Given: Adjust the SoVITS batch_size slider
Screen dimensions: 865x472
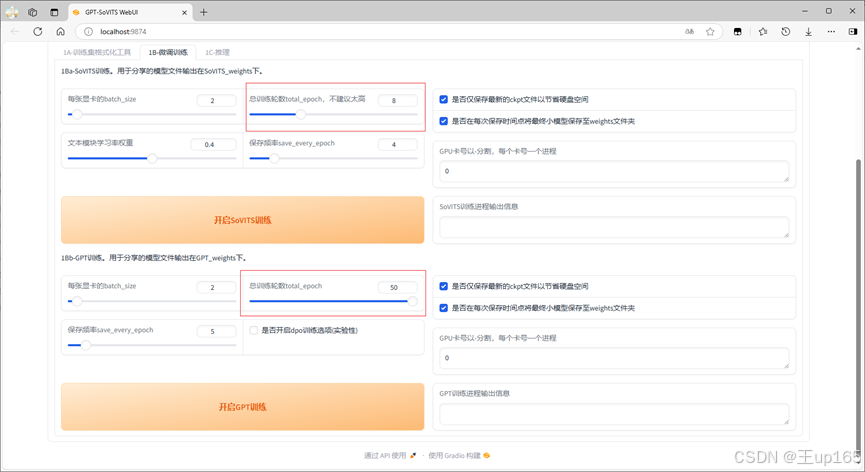Looking at the screenshot, I should pyautogui.click(x=152, y=115).
